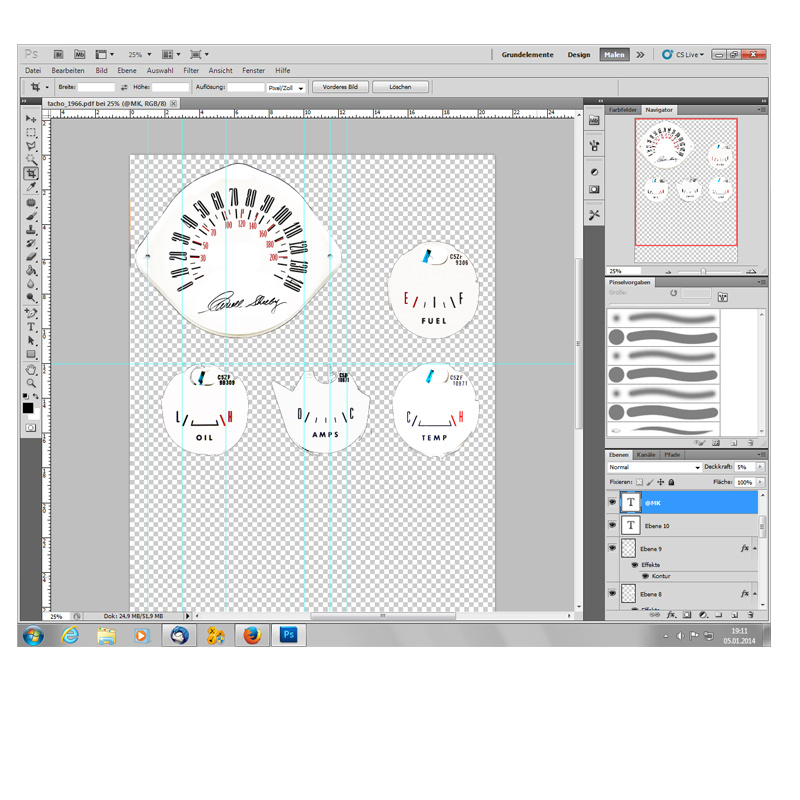Click the Vorderes Bild button
The height and width of the screenshot is (800, 800).
340,87
